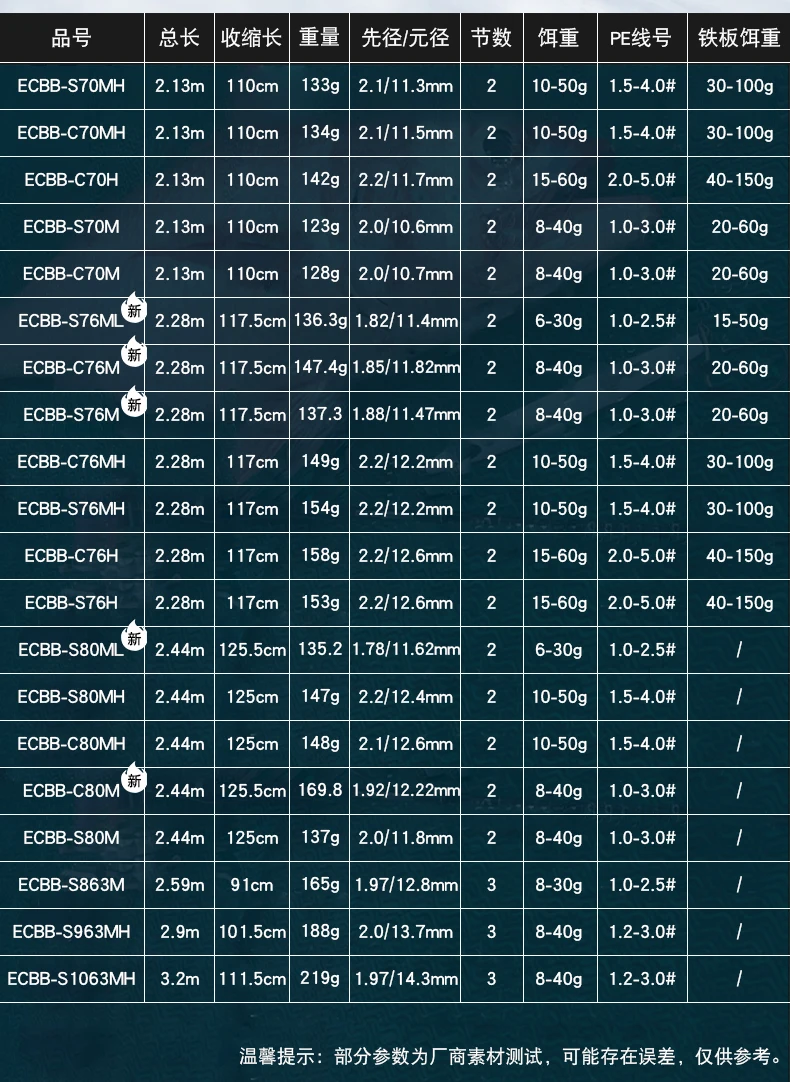Image resolution: width=790 pixels, height=1082 pixels.
Task: Click the 新 badge beside ECBB-S80ML
Action: click(135, 637)
